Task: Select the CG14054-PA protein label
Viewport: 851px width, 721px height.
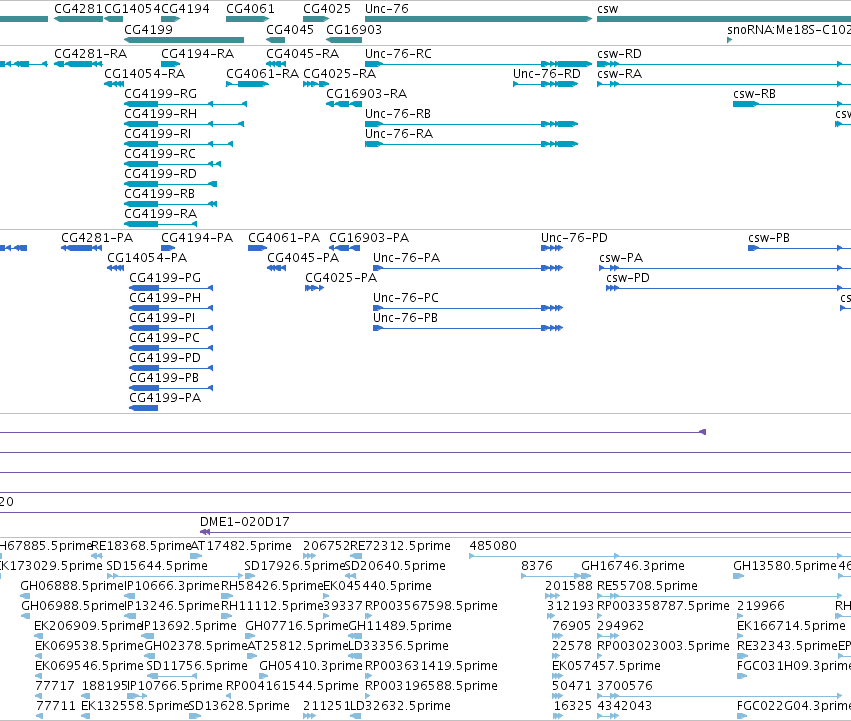Action: tap(147, 257)
